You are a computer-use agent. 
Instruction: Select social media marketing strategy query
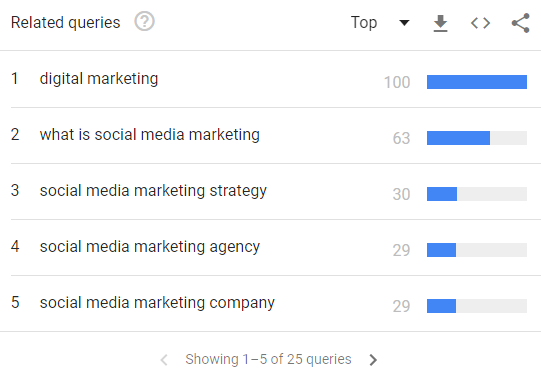tap(153, 191)
